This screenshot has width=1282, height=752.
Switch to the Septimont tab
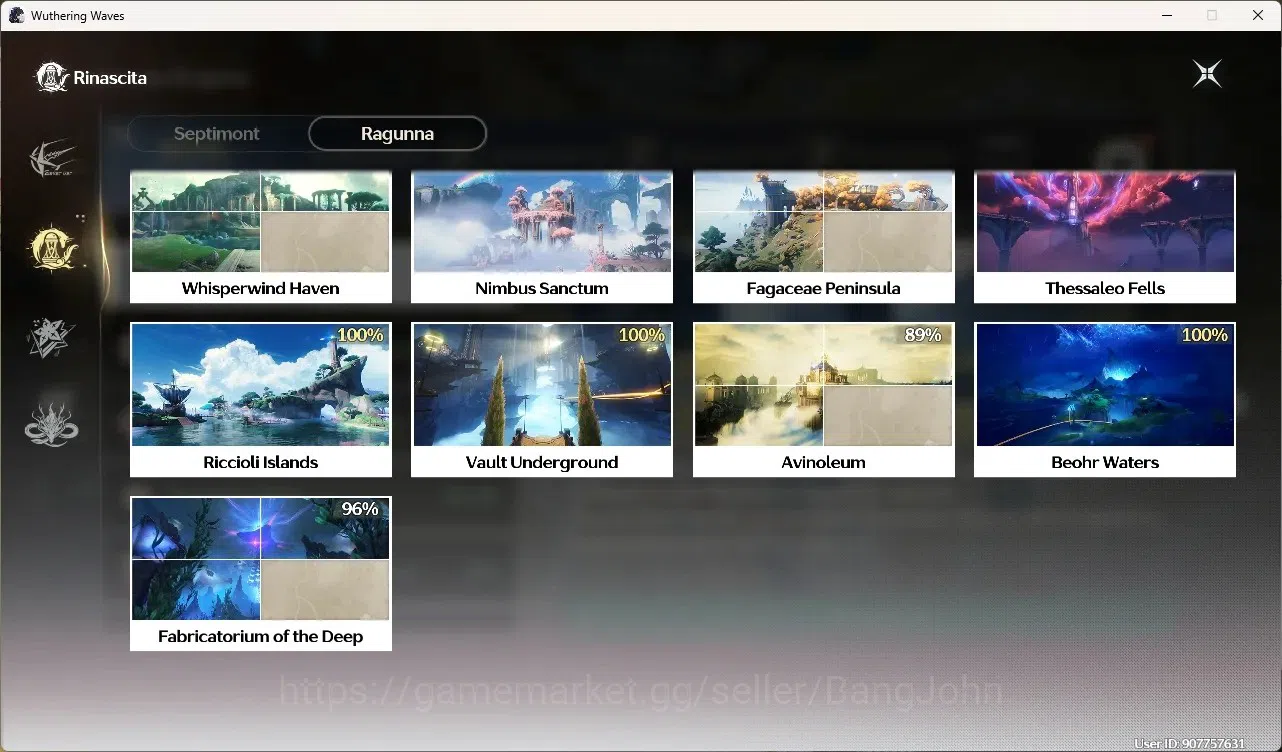coord(217,134)
